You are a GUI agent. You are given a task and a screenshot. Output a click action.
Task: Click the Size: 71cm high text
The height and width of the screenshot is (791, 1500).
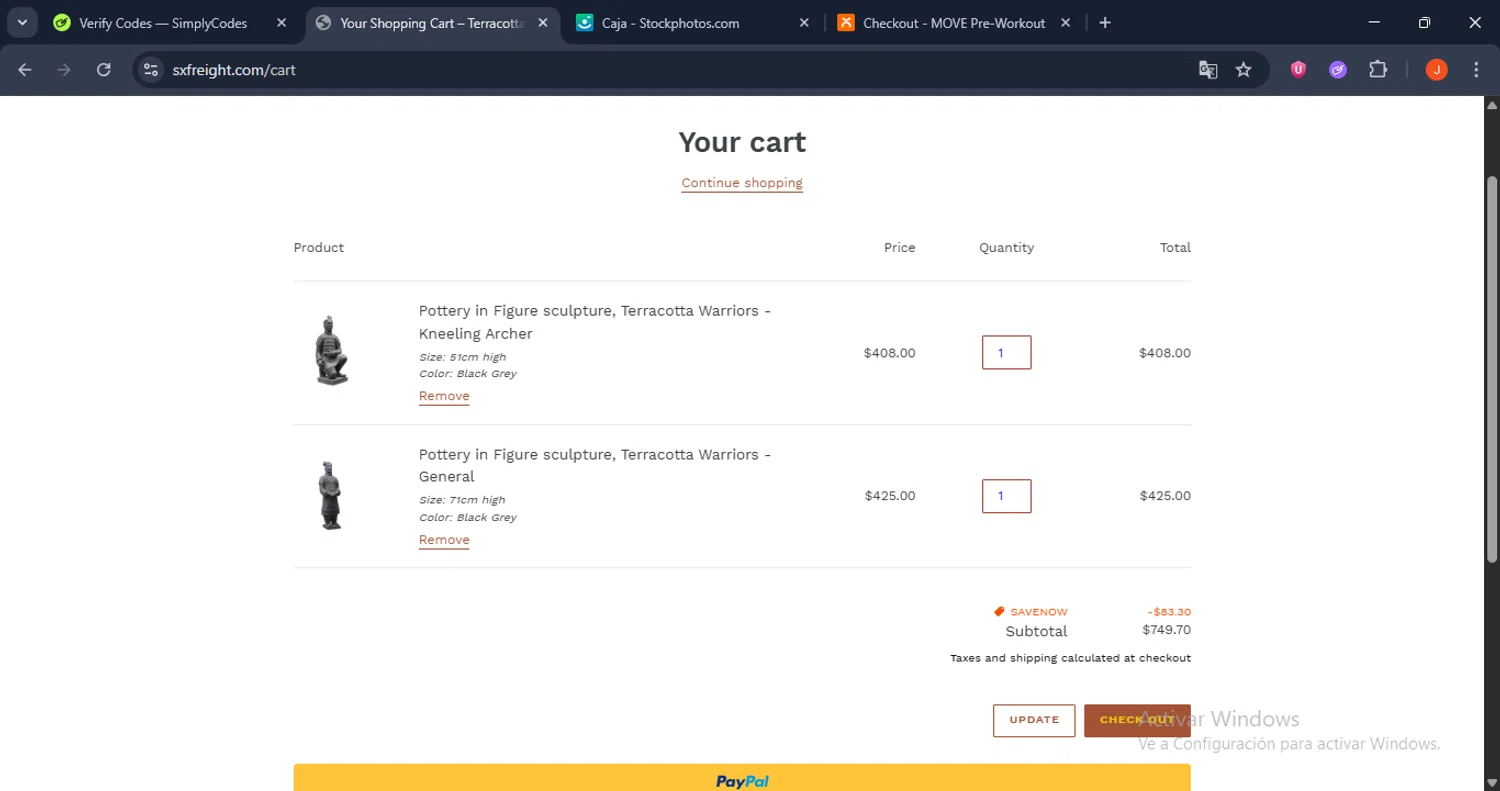click(462, 500)
